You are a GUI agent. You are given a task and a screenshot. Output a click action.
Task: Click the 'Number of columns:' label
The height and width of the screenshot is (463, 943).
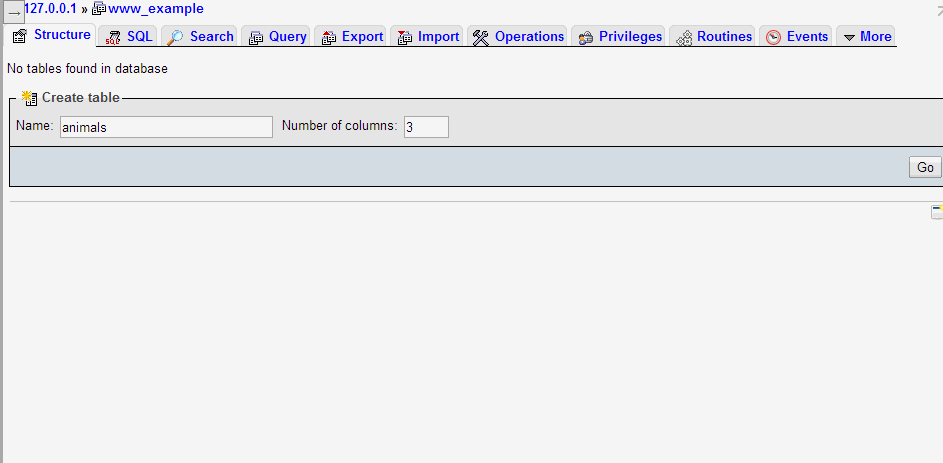point(340,126)
